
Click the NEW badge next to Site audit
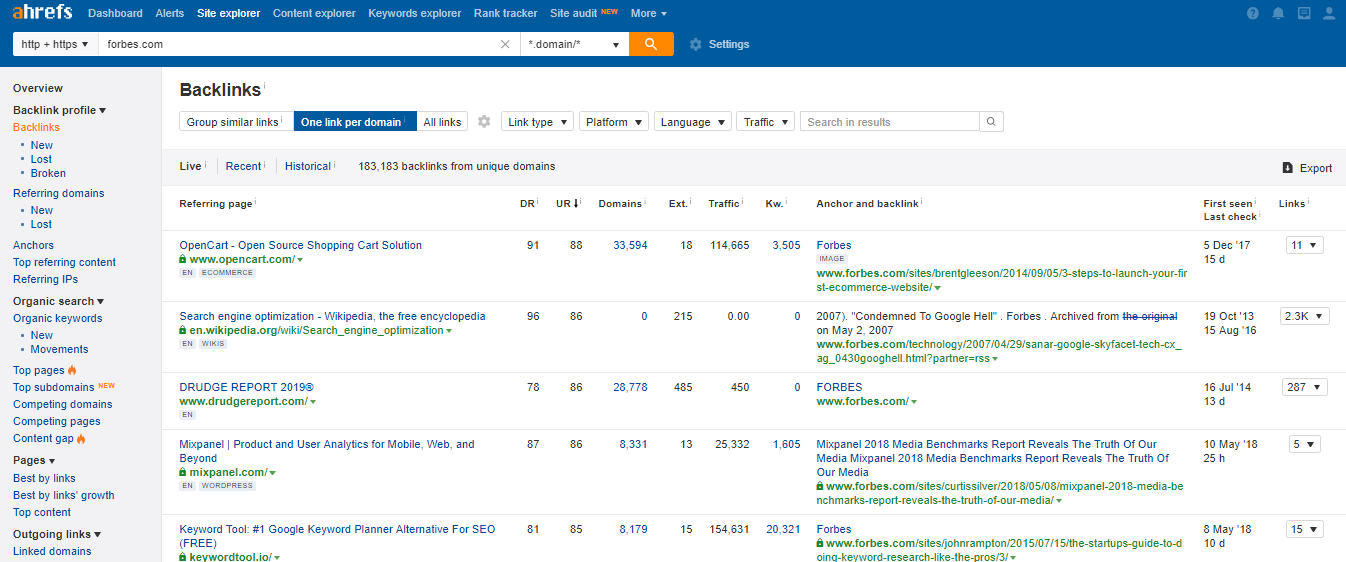[x=609, y=11]
